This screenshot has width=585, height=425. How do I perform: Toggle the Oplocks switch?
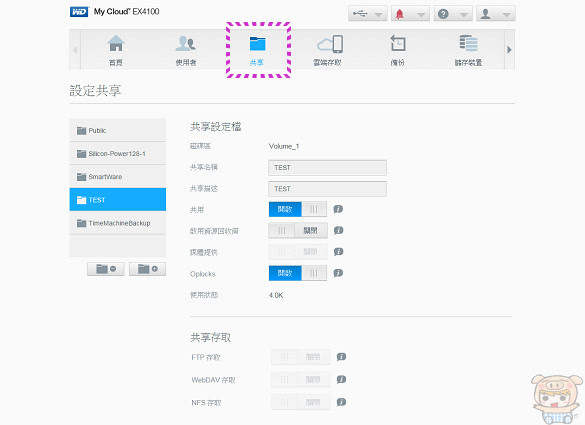(x=298, y=274)
